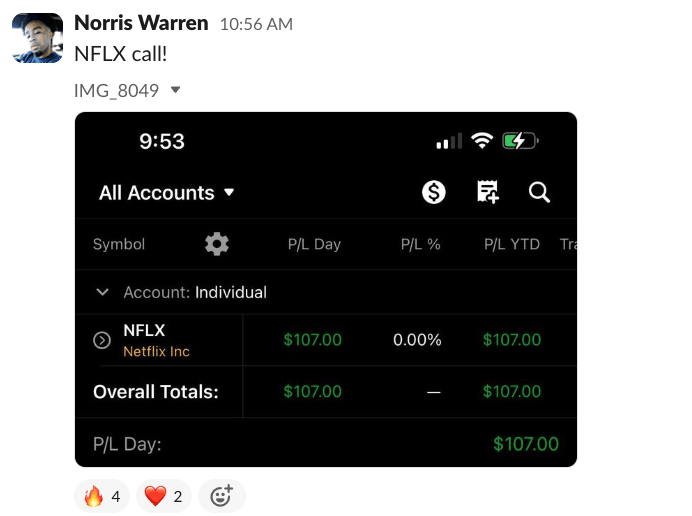Toggle the heart emoji reaction
Viewport: 692px width, 516px height.
pos(163,496)
